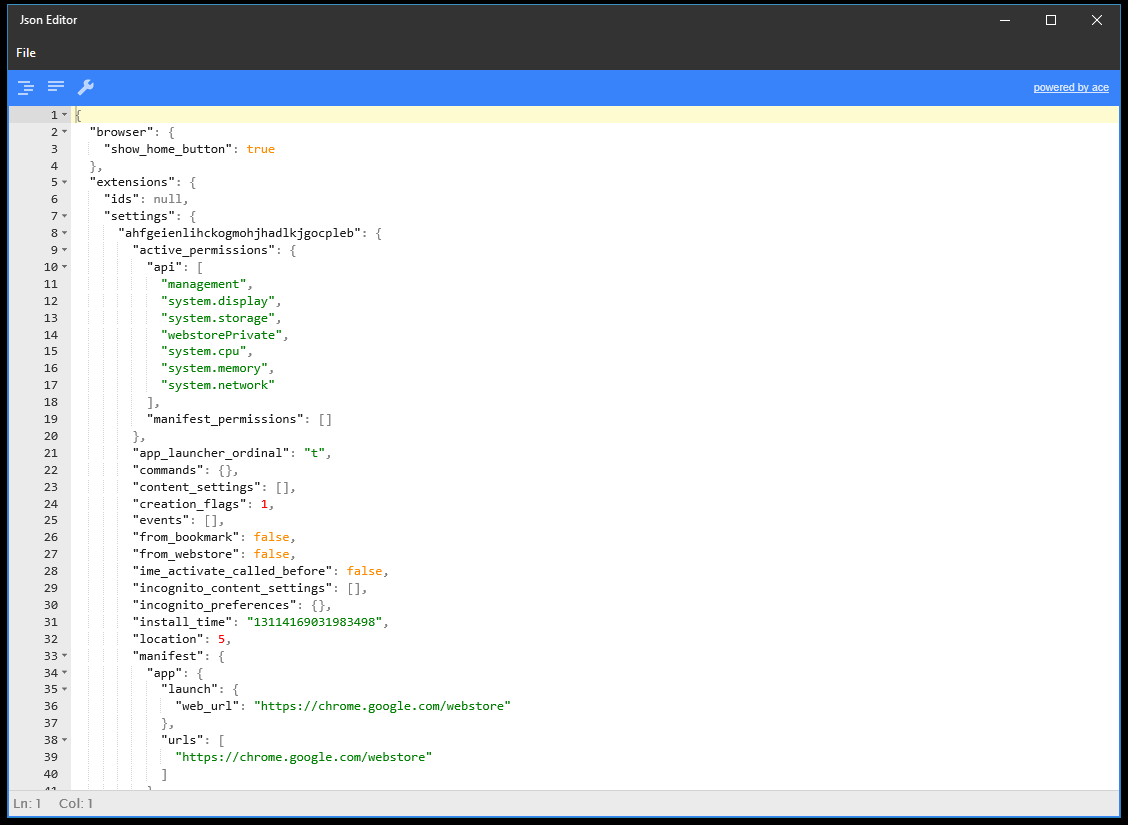1128x825 pixels.
Task: Click line number 20 in the gutter
Action: 50,435
